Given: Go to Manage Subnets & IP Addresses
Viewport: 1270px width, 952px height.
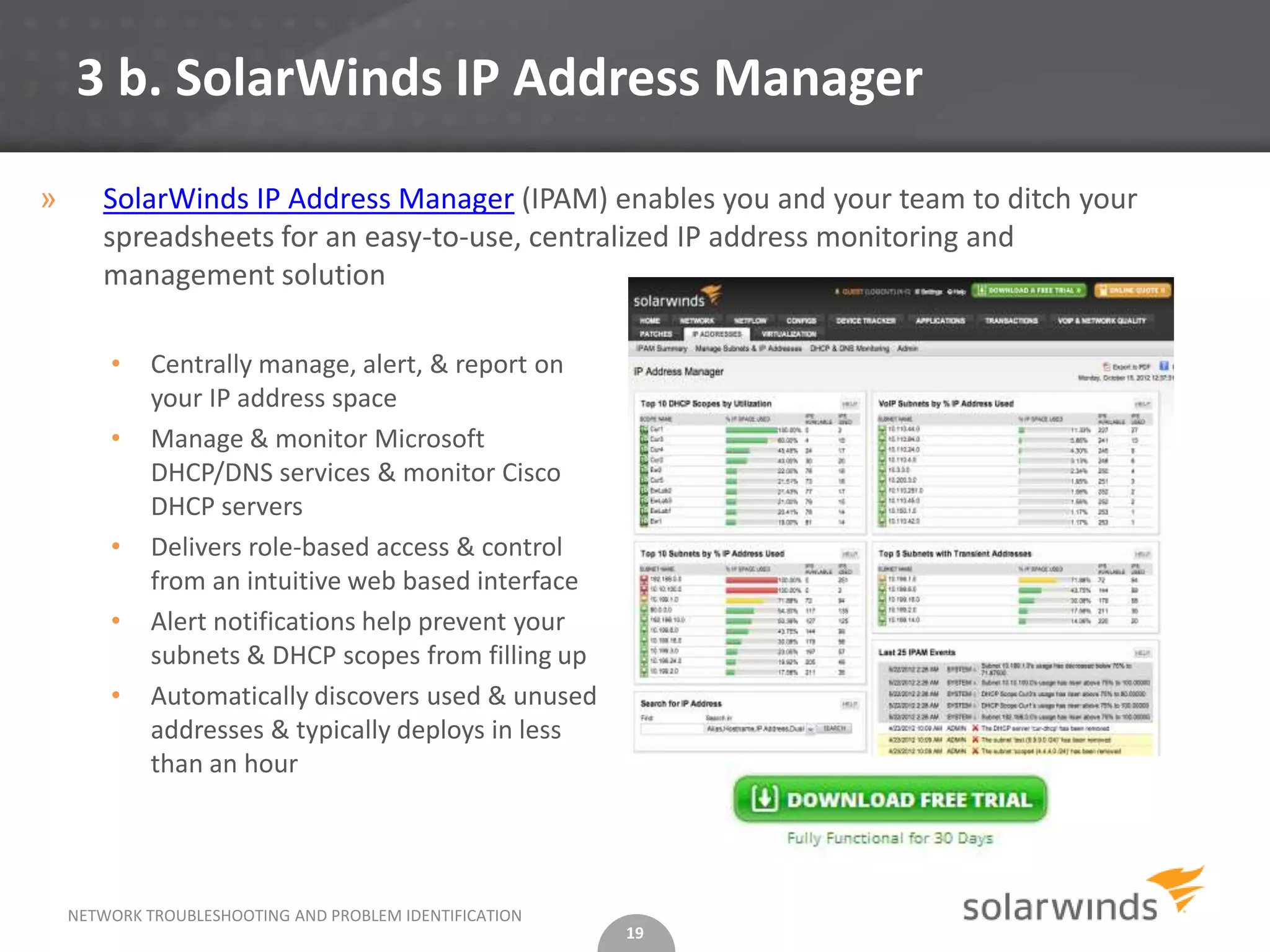Looking at the screenshot, I should pyautogui.click(x=748, y=348).
